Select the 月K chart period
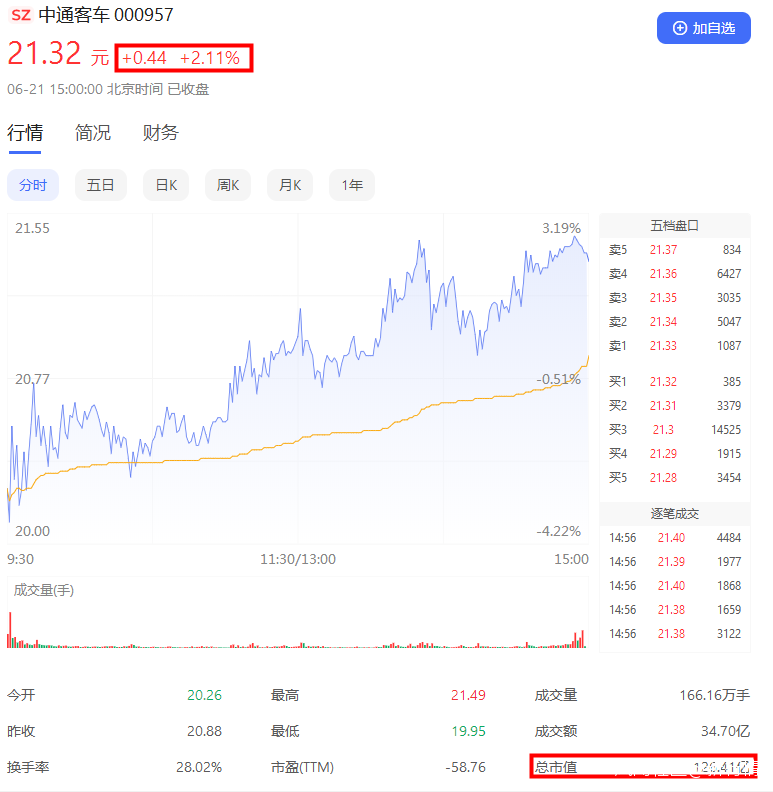 (290, 185)
